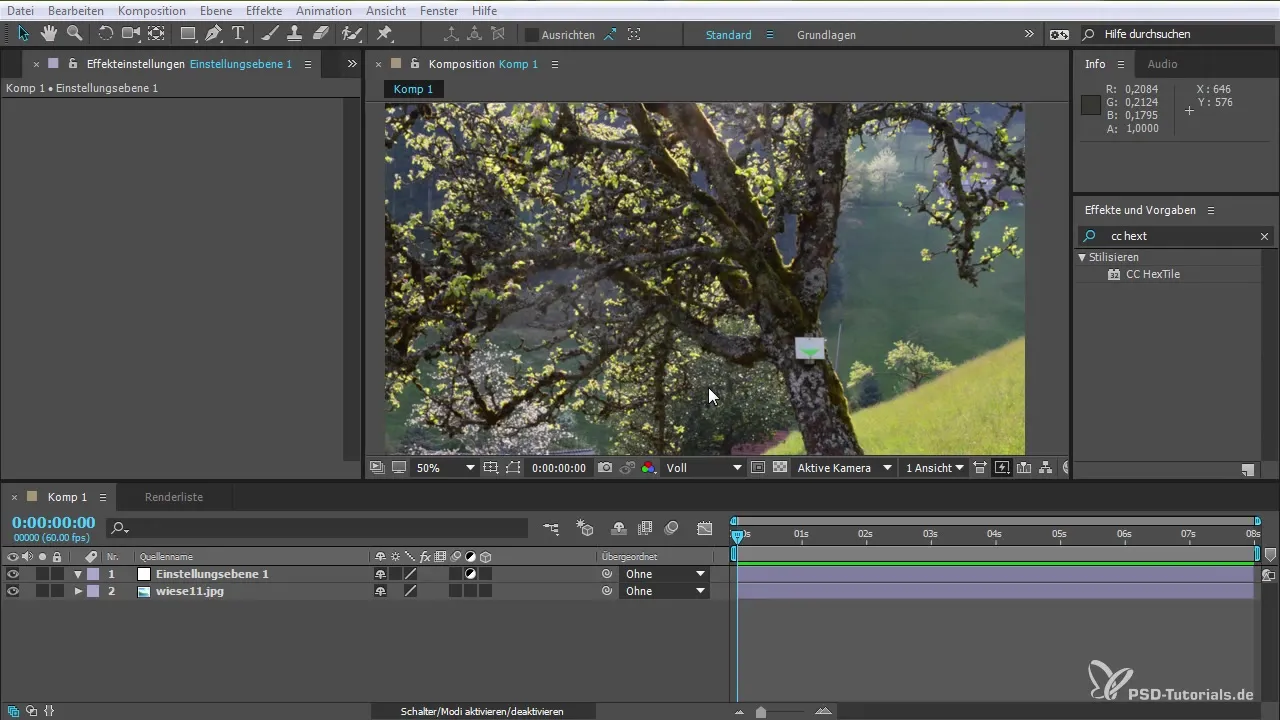The width and height of the screenshot is (1280, 720).
Task: Expand the wiese11.jpg layer properties
Action: [77, 591]
